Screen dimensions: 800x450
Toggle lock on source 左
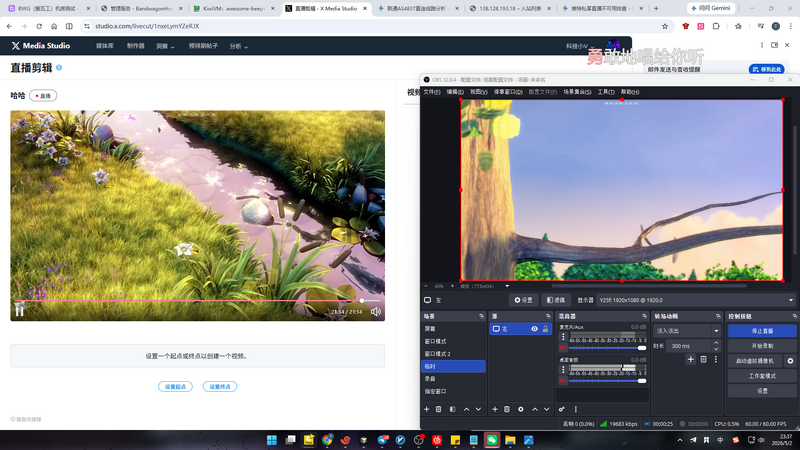coord(545,329)
